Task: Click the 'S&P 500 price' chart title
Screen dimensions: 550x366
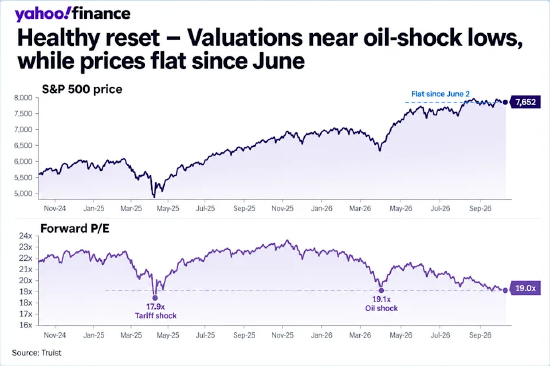Action: coord(82,89)
